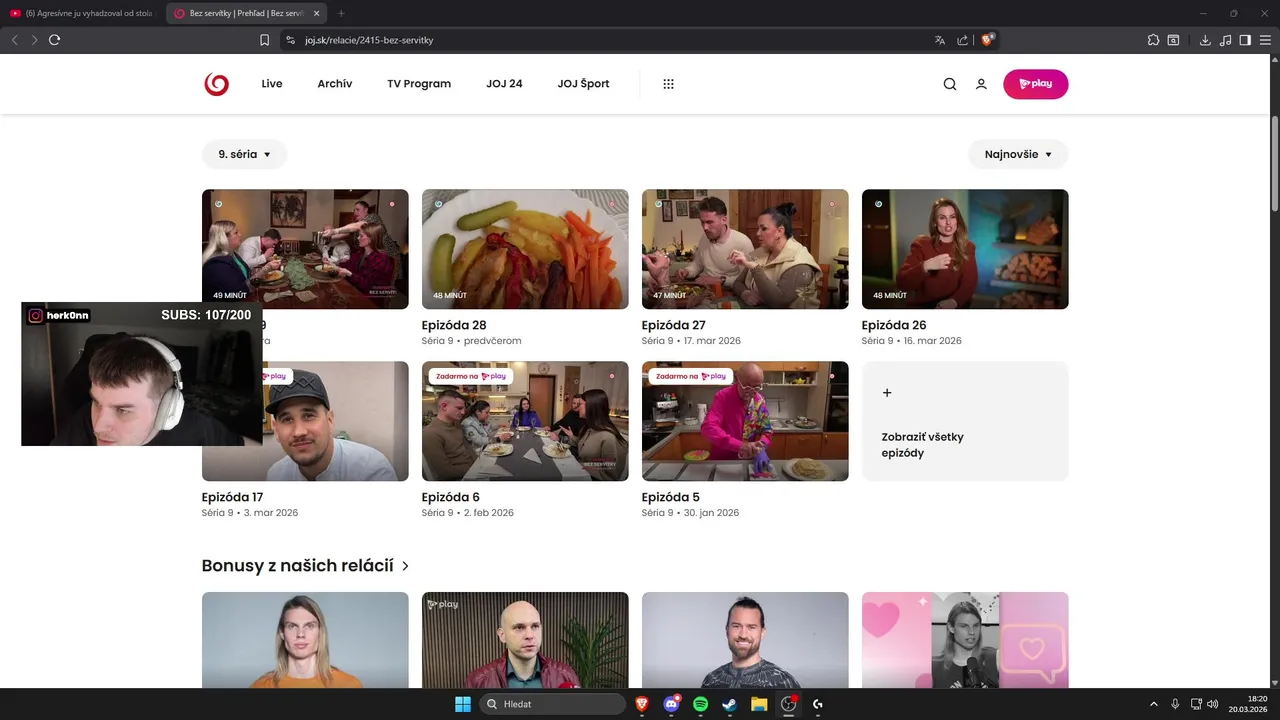
Task: Play the Epizóda 5 kitchen thumbnail
Action: coord(745,421)
